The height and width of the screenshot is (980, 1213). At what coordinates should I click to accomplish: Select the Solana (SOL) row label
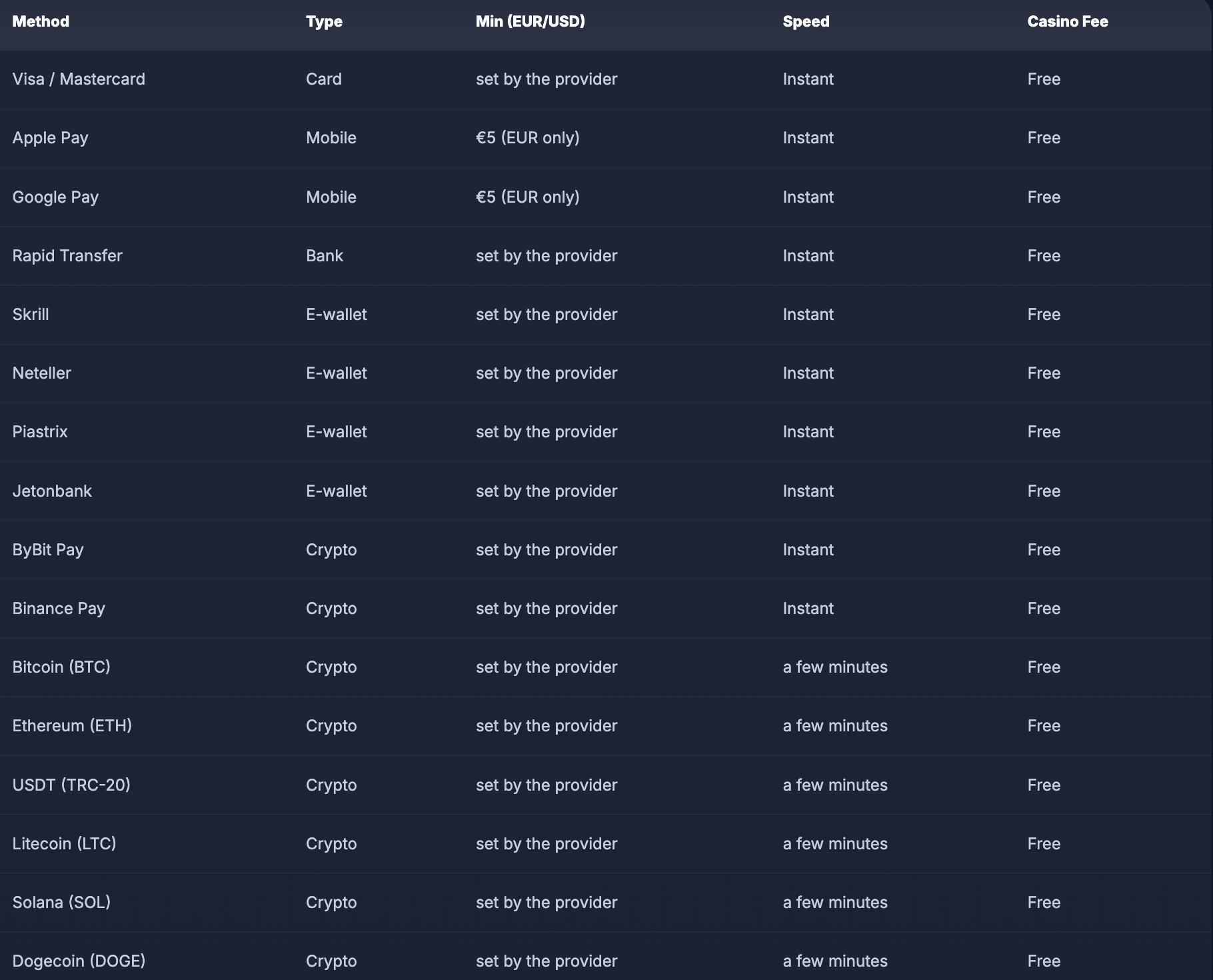(x=61, y=903)
